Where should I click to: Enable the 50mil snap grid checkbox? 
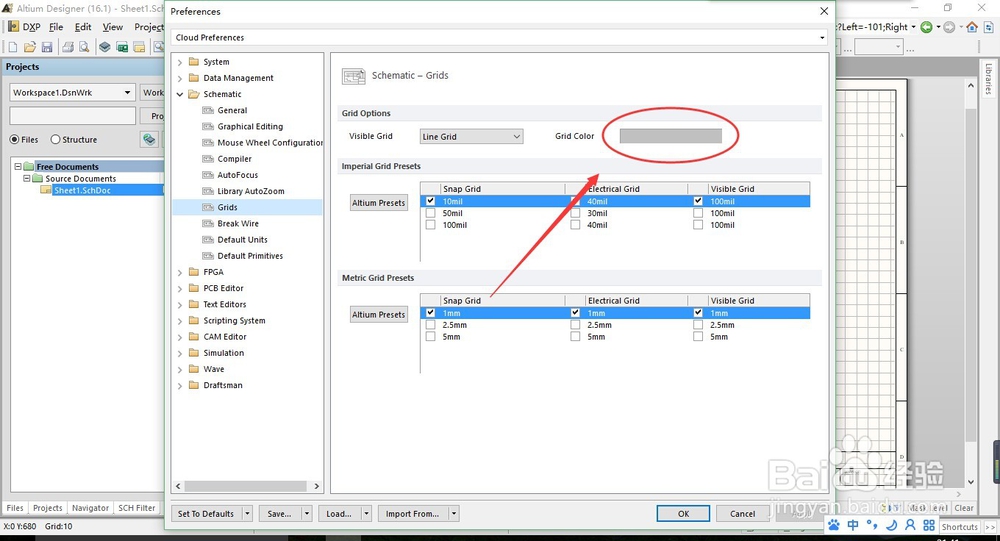coord(430,213)
